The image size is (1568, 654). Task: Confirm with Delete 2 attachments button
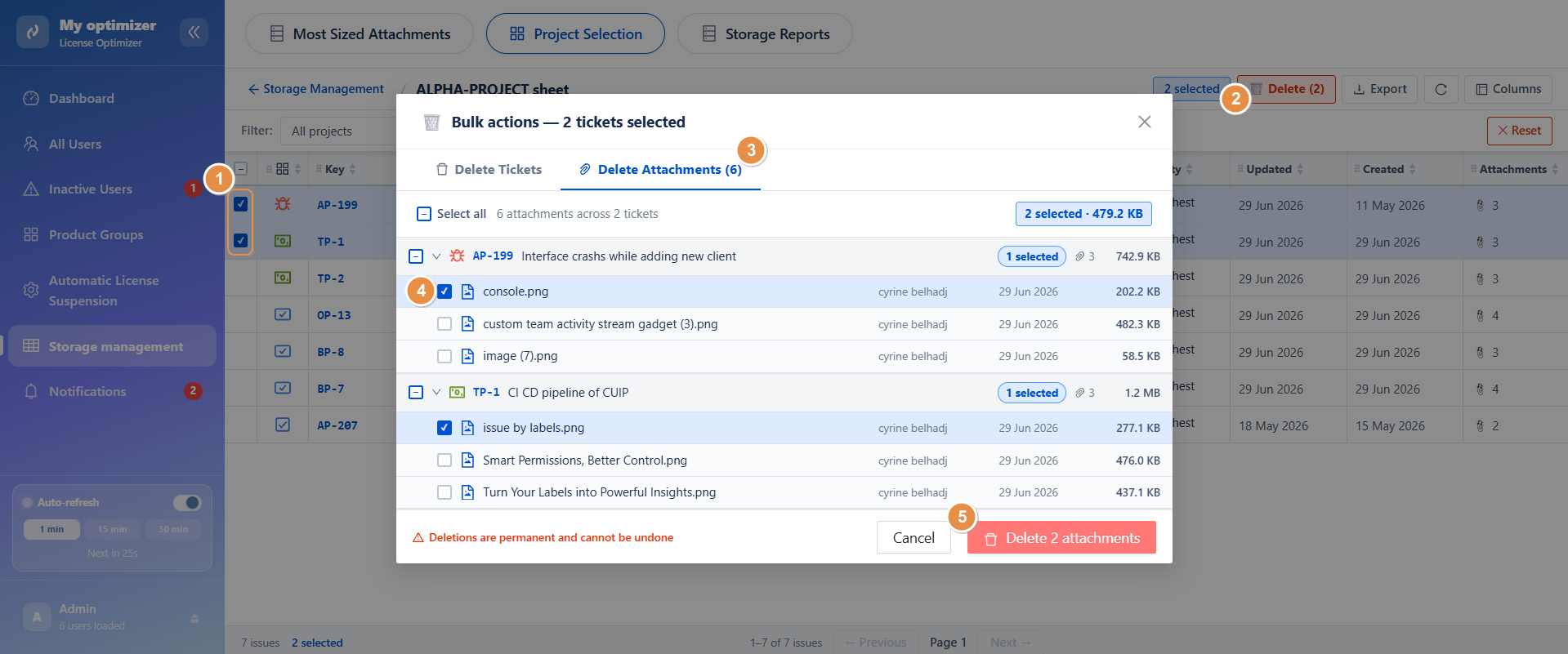pyautogui.click(x=1061, y=537)
